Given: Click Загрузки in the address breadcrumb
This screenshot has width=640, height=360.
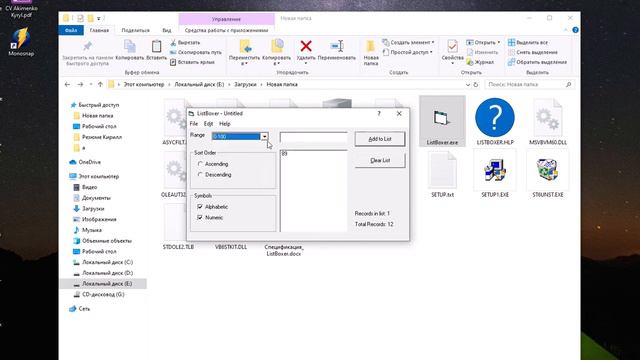Looking at the screenshot, I should pos(245,84).
